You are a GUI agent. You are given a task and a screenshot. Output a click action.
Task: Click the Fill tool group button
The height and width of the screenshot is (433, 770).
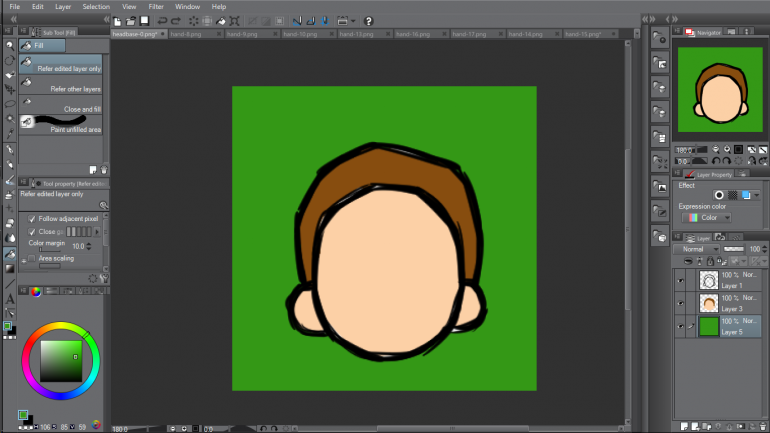click(42, 46)
